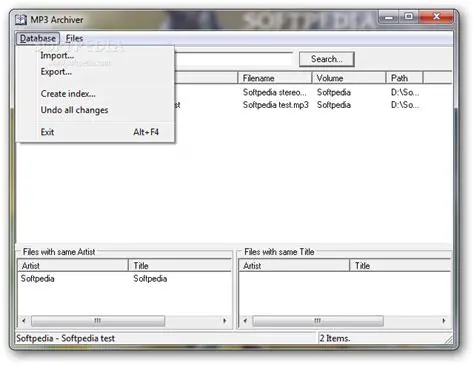This screenshot has height=365, width=474.
Task: Select Create index... menu entry
Action: click(x=96, y=94)
